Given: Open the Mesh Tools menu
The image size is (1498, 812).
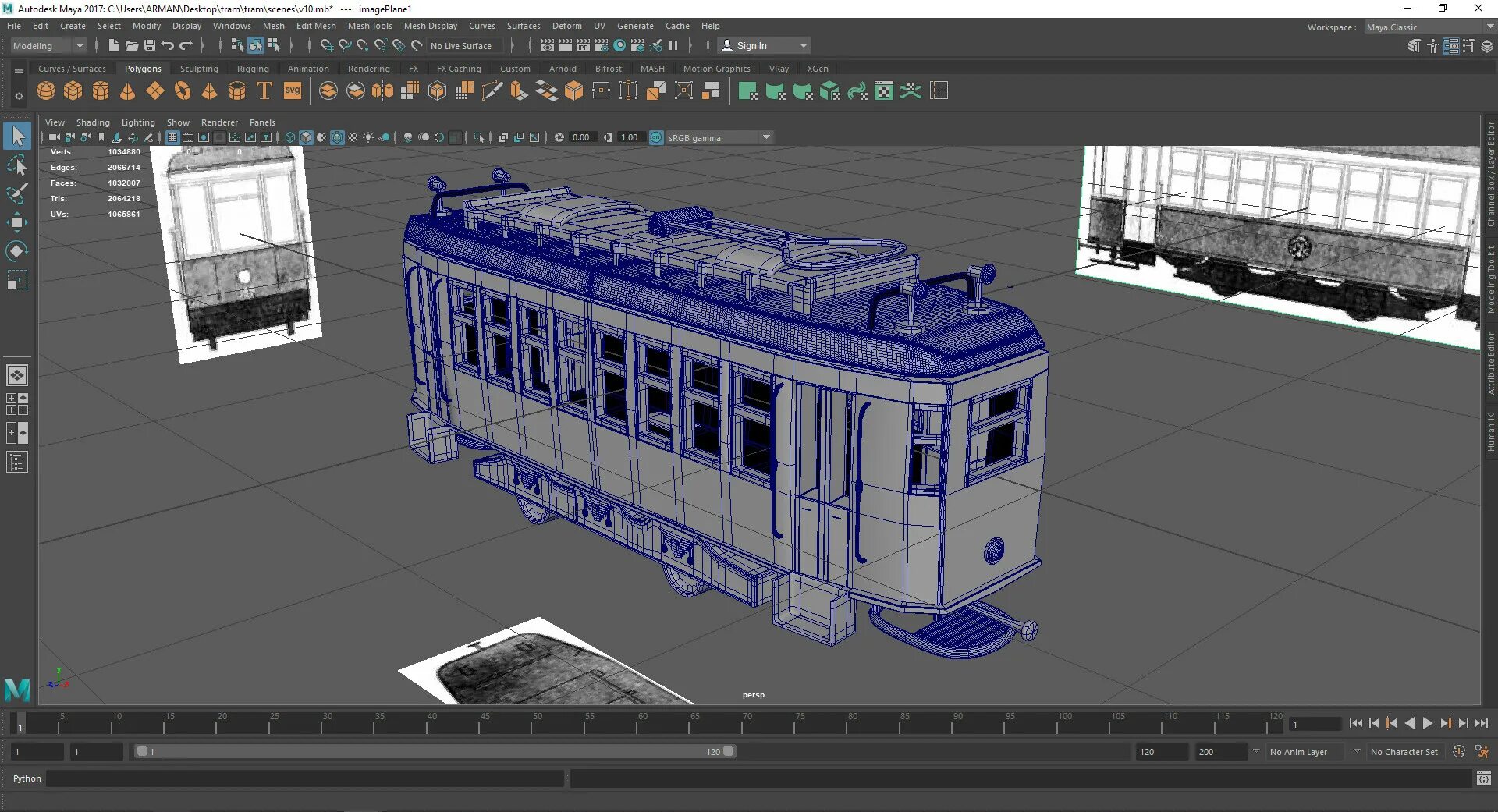Looking at the screenshot, I should coord(370,26).
